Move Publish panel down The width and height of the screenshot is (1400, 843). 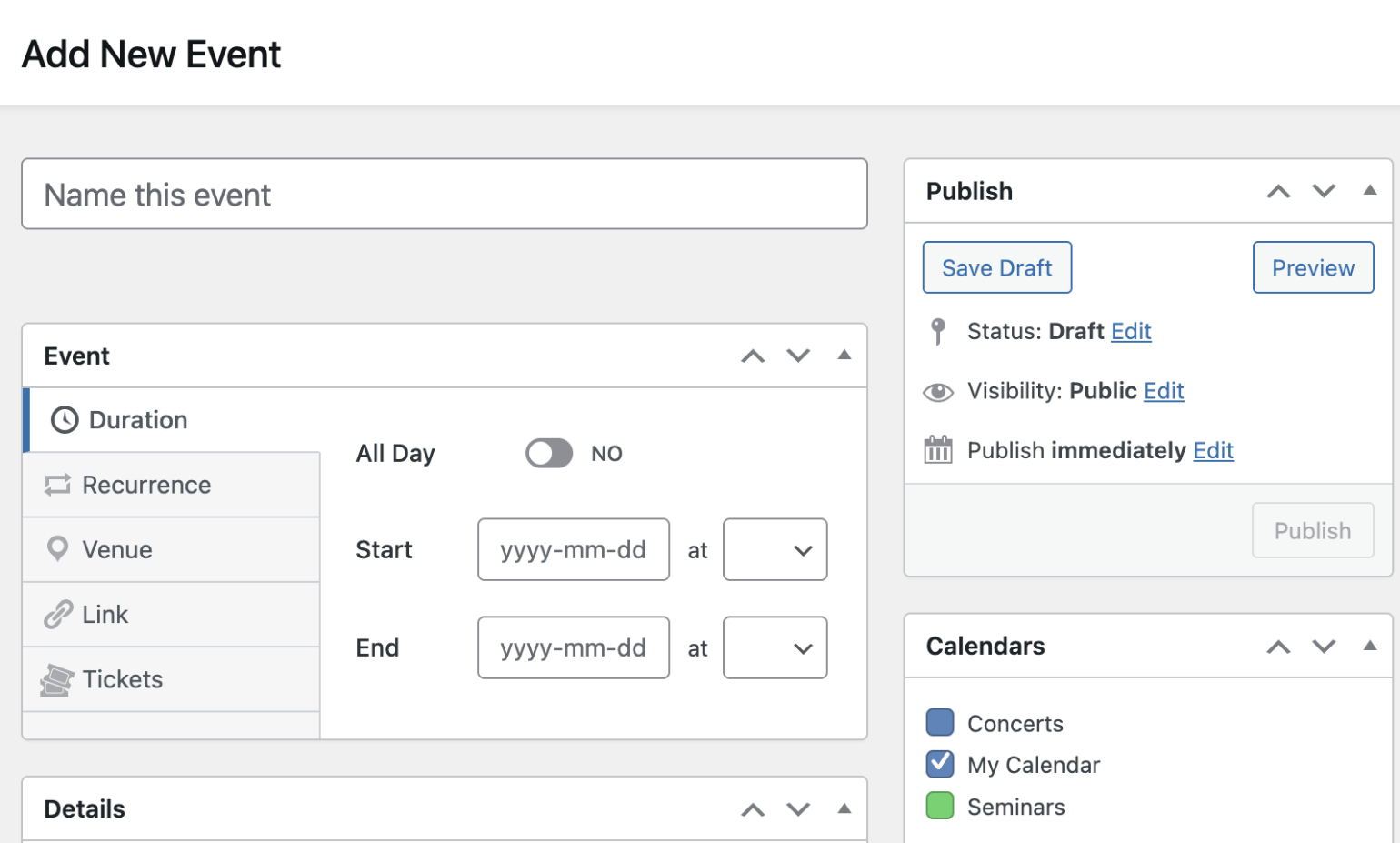[1325, 192]
